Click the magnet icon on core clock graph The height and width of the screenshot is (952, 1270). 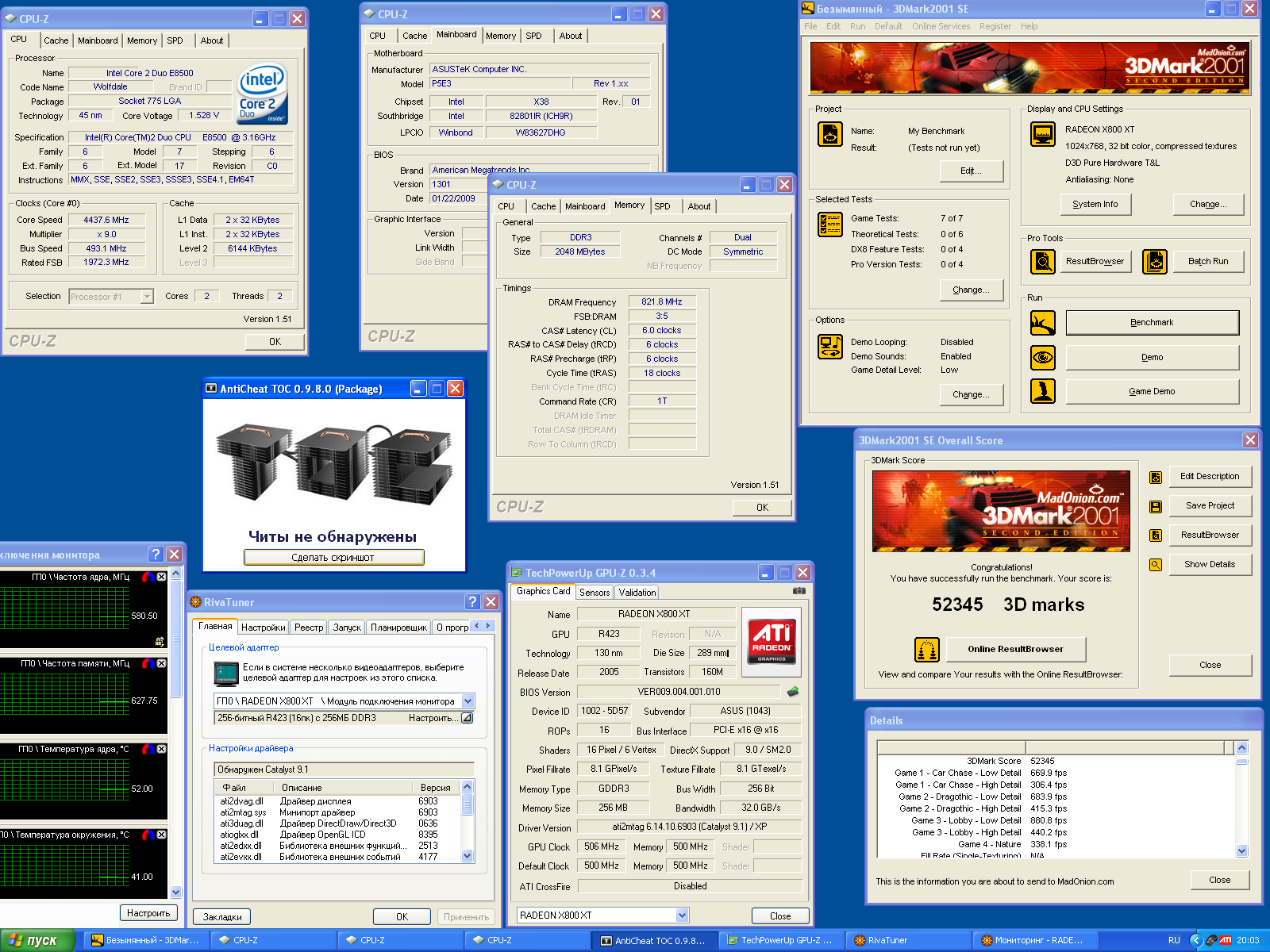tap(148, 577)
